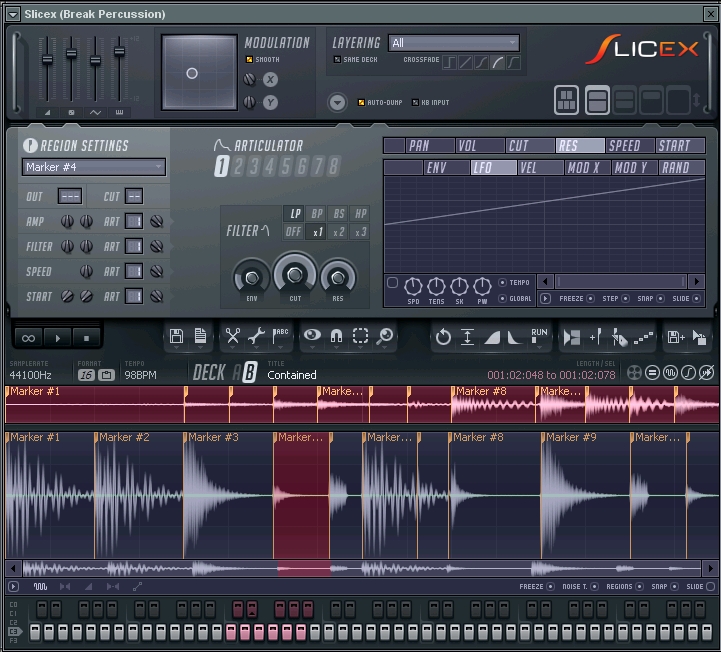This screenshot has height=652, width=721.
Task: Toggle the Regions option below waveform
Action: point(639,586)
